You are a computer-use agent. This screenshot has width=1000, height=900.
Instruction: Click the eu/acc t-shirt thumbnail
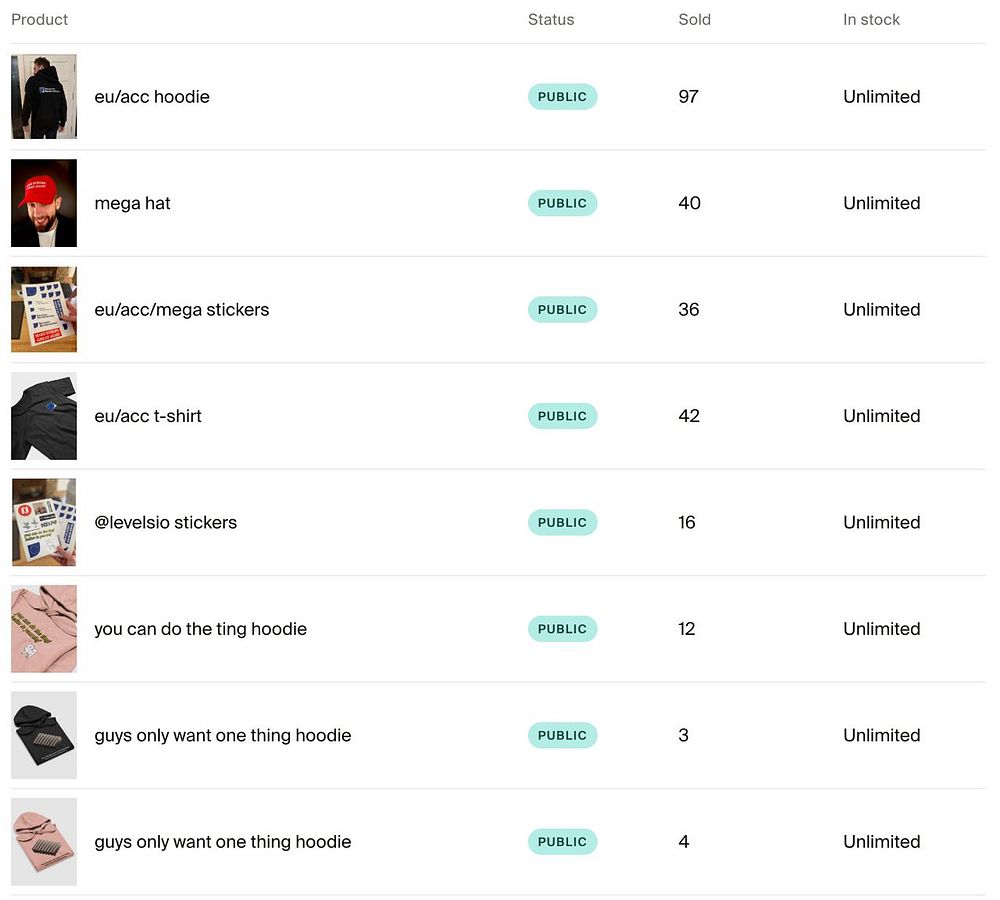(x=44, y=416)
